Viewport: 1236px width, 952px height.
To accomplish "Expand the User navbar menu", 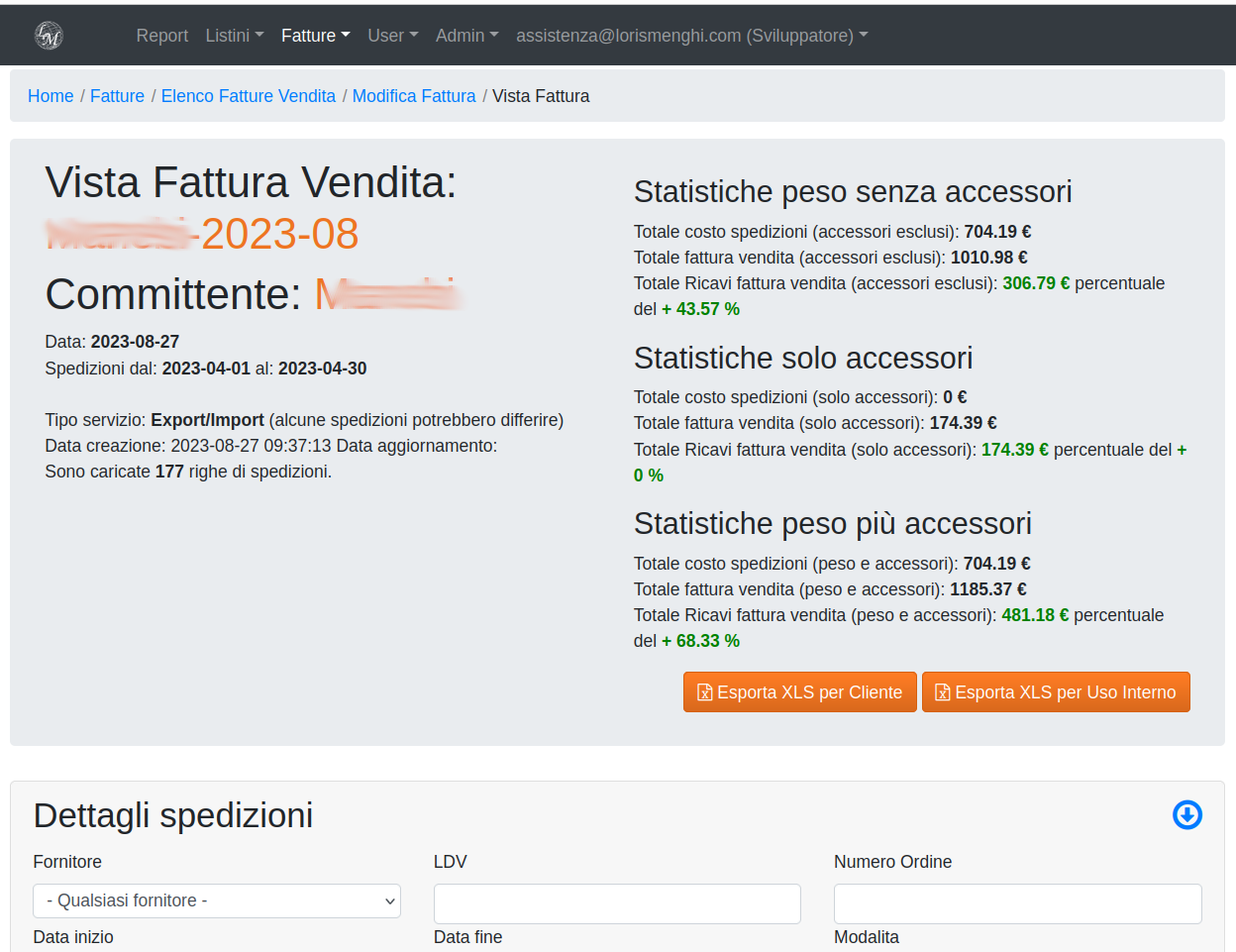I will (x=392, y=36).
